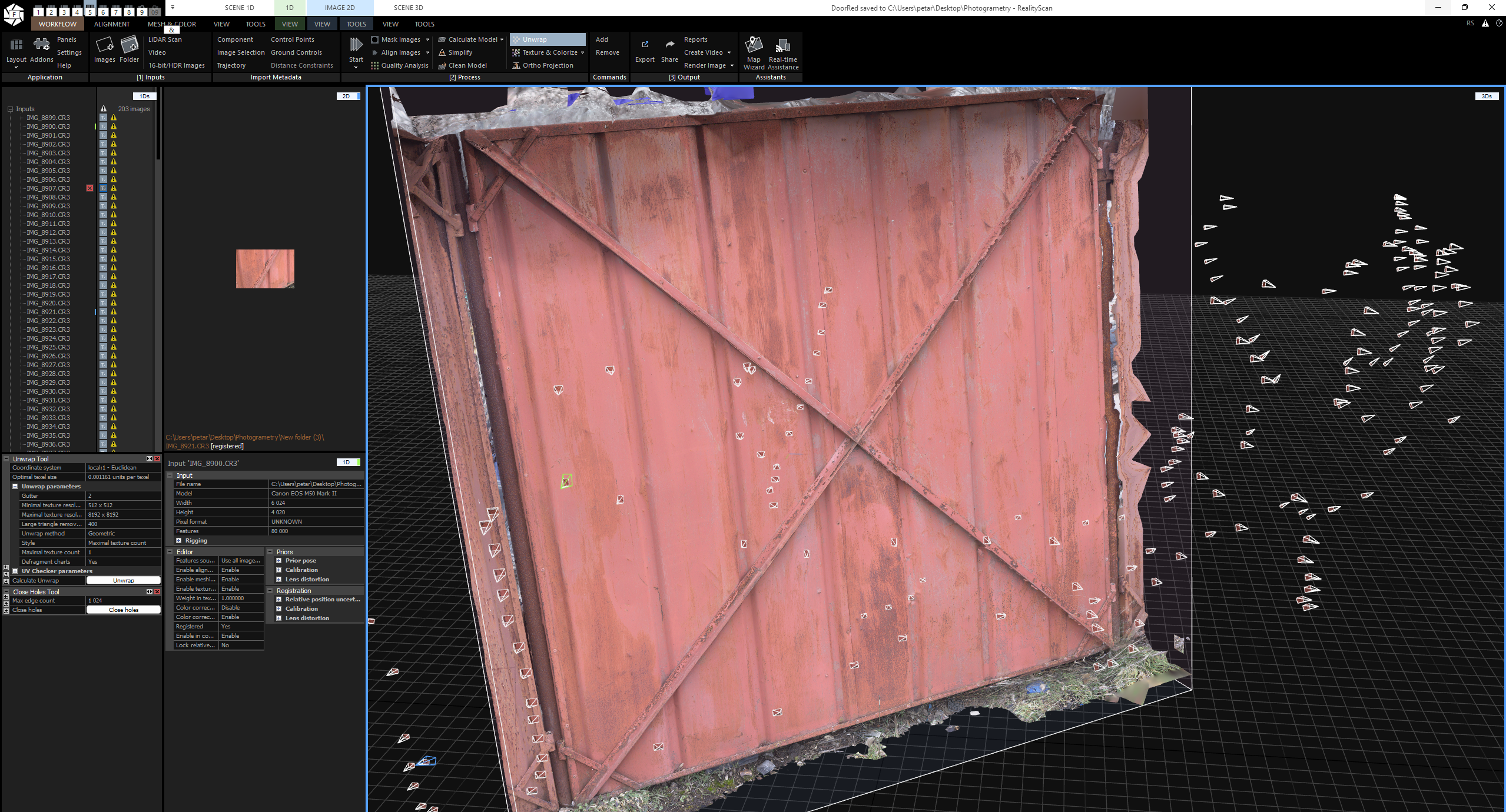1506x812 pixels.
Task: Close the Unwrap Tool panel
Action: [157, 459]
